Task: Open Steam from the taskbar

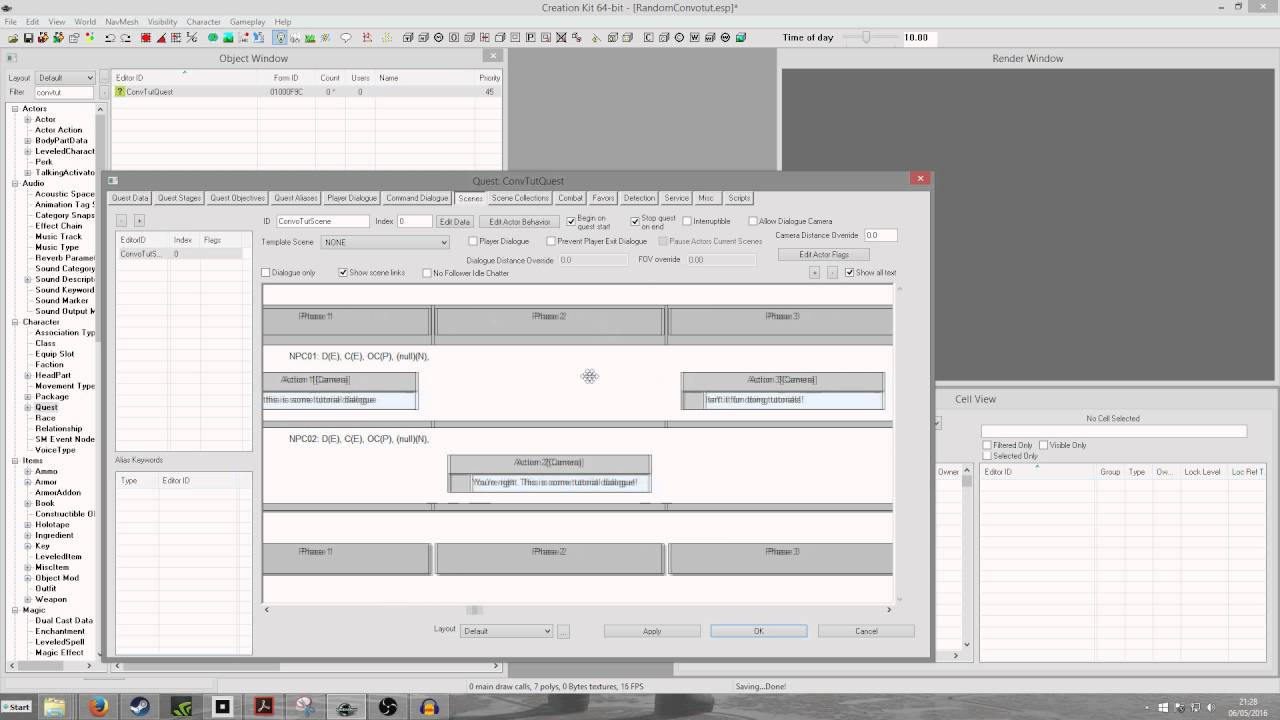Action: pyautogui.click(x=139, y=707)
